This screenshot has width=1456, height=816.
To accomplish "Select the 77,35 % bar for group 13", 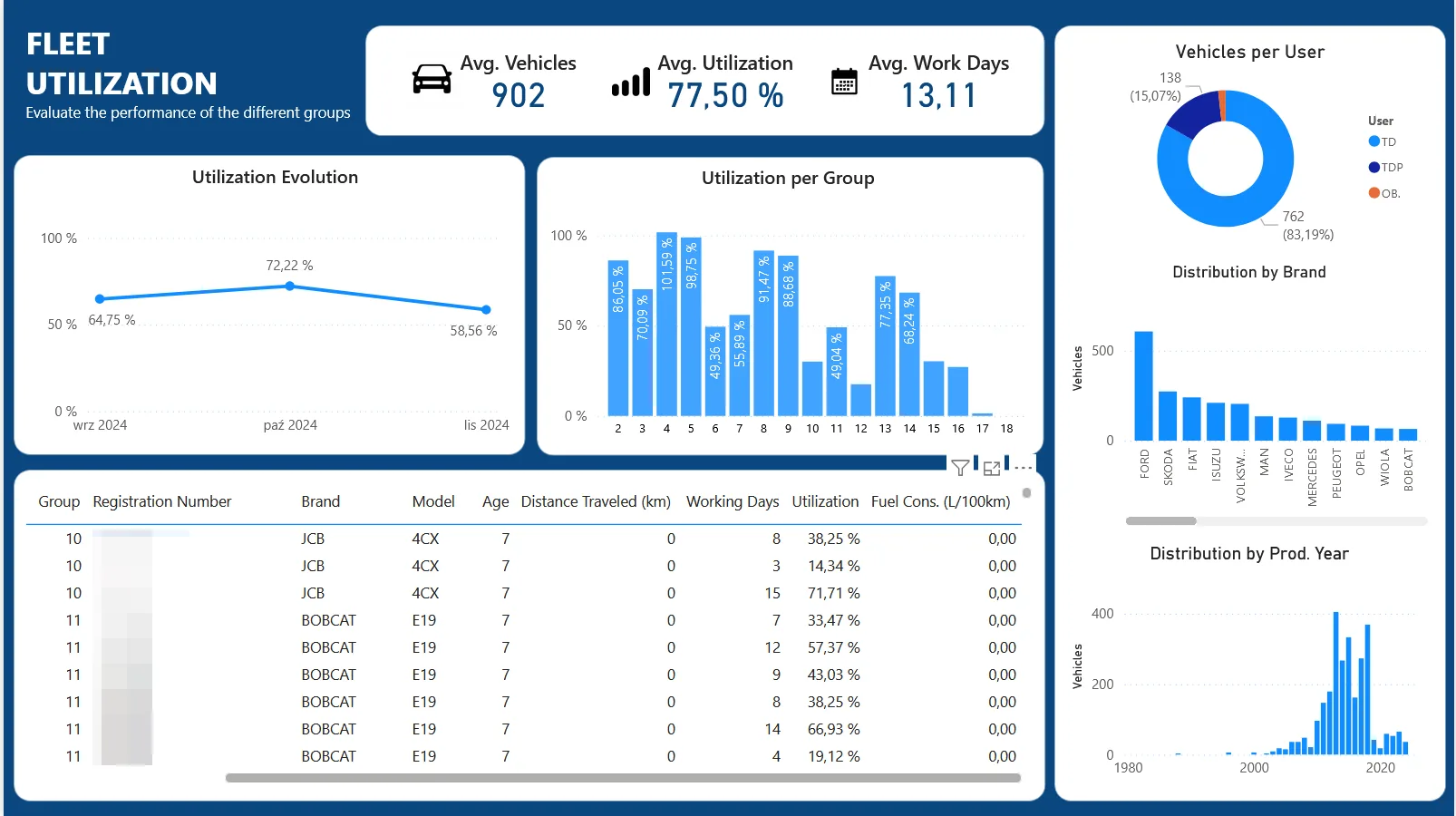I will (x=886, y=345).
